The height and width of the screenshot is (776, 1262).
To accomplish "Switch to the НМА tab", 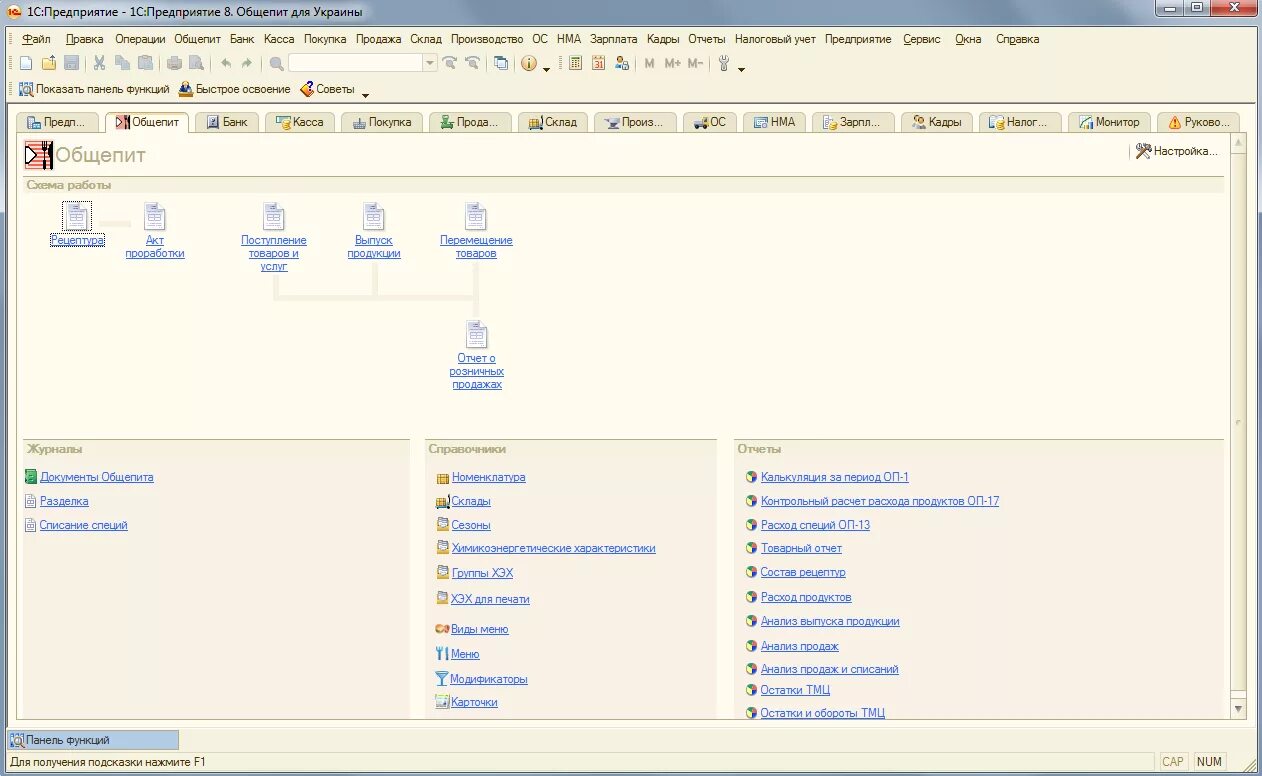I will [775, 122].
